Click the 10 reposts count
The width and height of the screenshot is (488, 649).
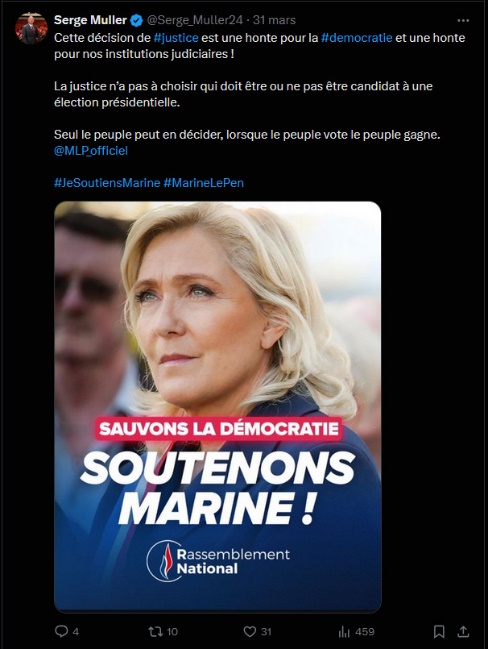pos(172,632)
